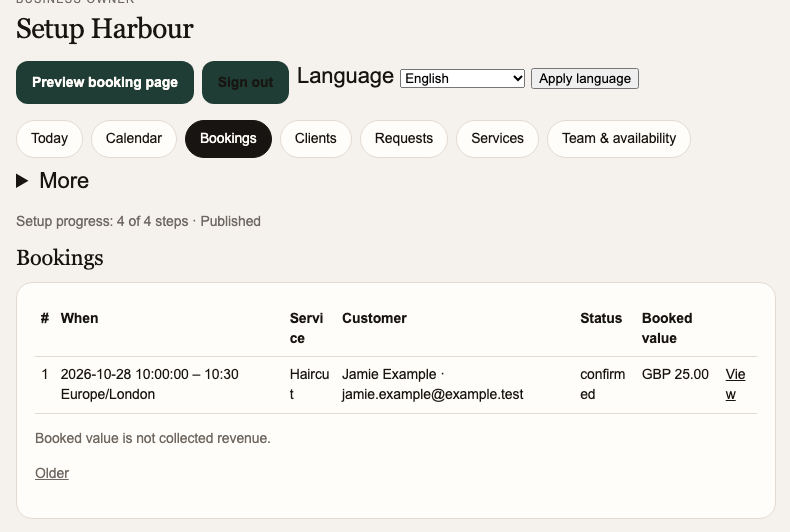This screenshot has width=790, height=532.
Task: Click the 2026-10-28 10:00:00 booking time cell
Action: (150, 384)
